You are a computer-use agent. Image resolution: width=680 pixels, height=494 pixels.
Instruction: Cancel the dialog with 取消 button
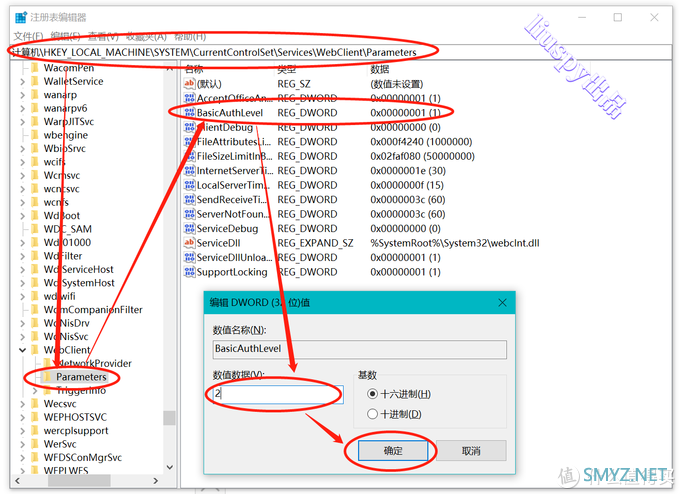point(471,451)
